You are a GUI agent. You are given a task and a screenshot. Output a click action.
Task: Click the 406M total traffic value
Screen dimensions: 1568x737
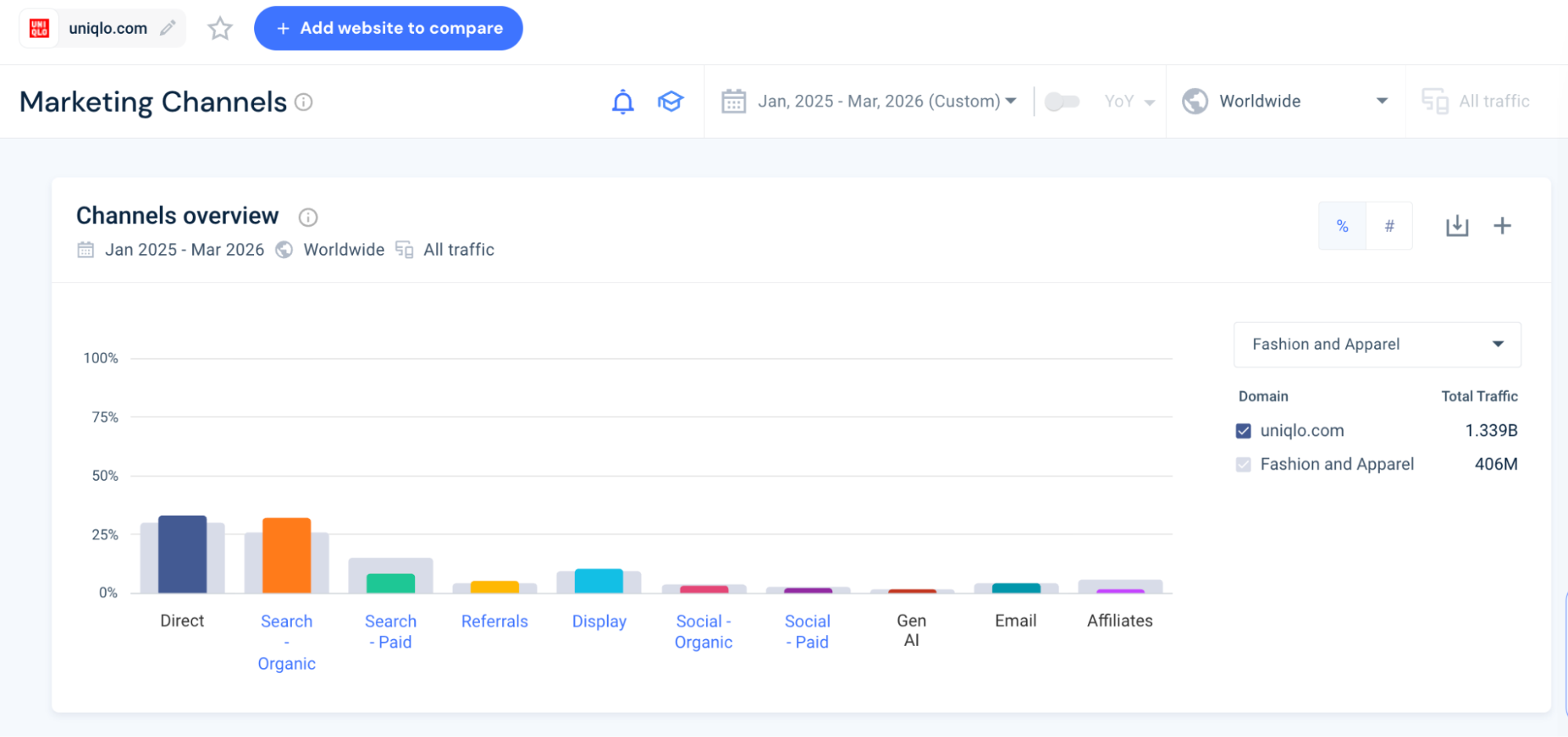pos(1496,464)
